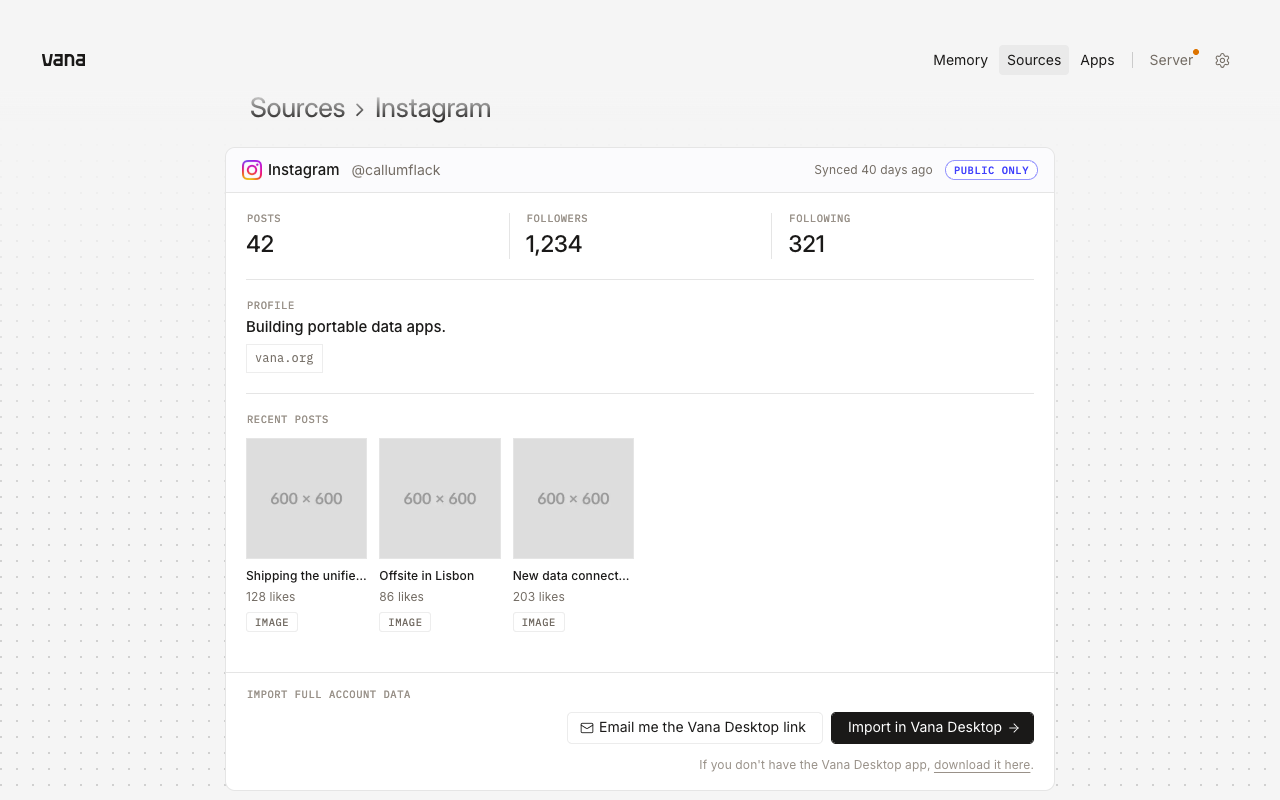Screen dimensions: 1280x800
Task: Open the Offsite in Lisbon post thumbnail
Action: pos(440,498)
